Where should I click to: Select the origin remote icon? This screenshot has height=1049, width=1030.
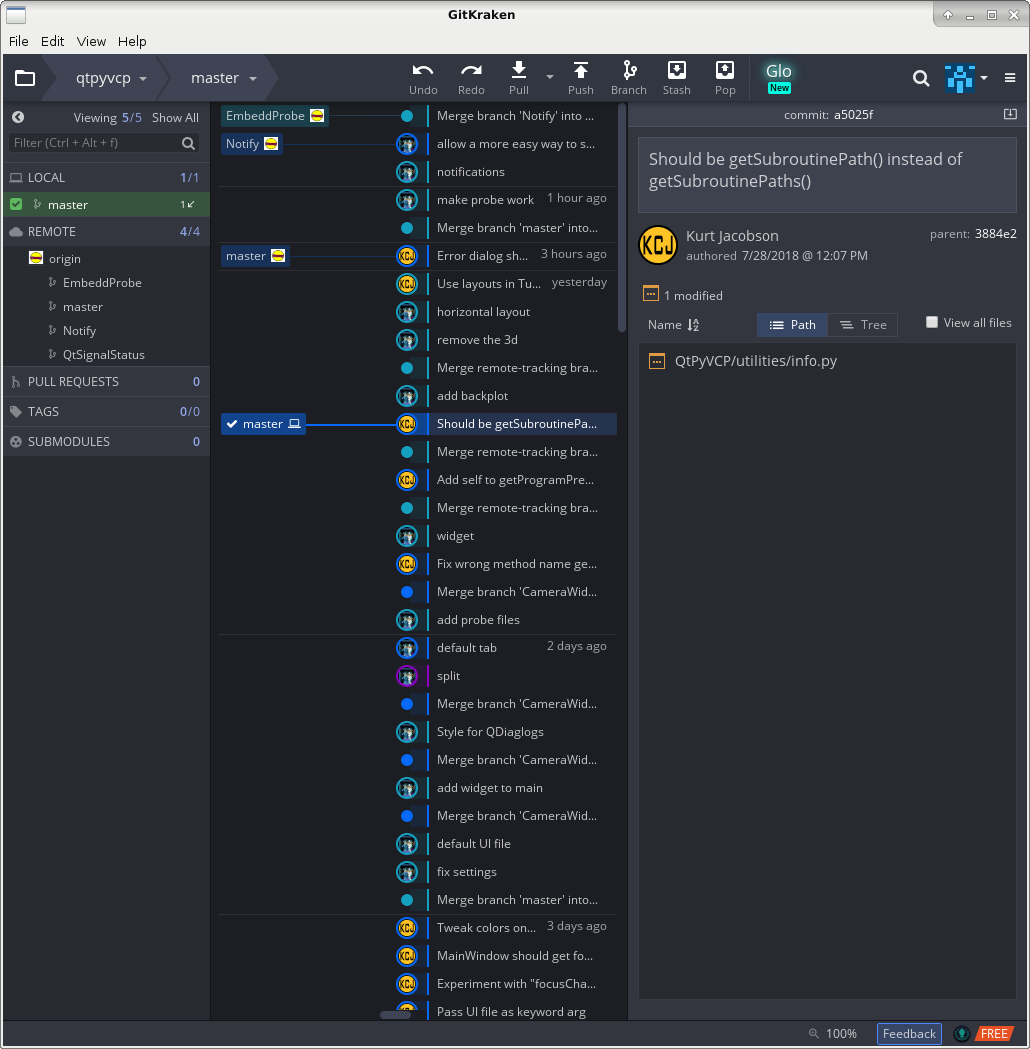pyautogui.click(x=36, y=258)
